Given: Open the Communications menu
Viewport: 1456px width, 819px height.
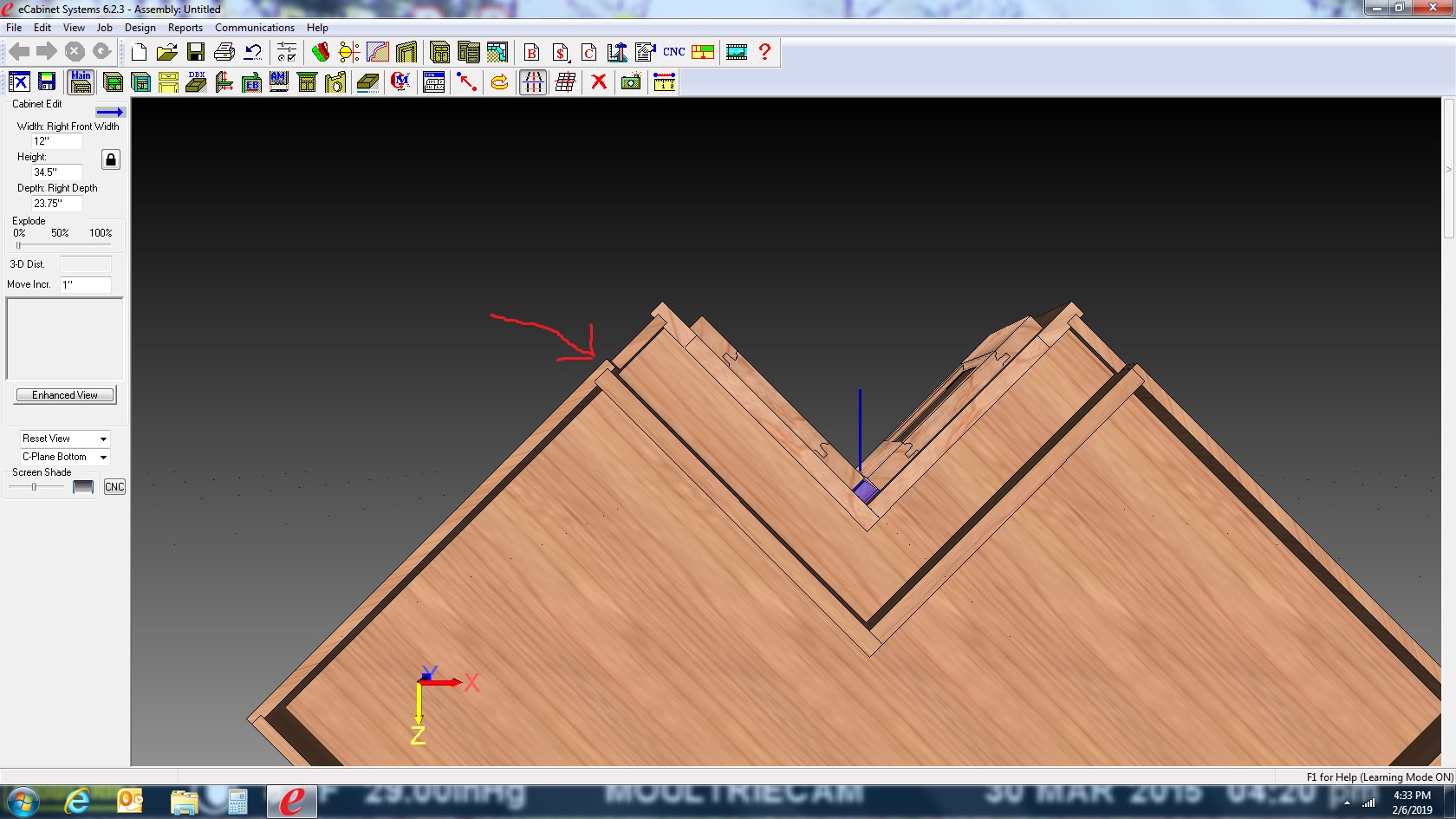Looking at the screenshot, I should (x=255, y=28).
